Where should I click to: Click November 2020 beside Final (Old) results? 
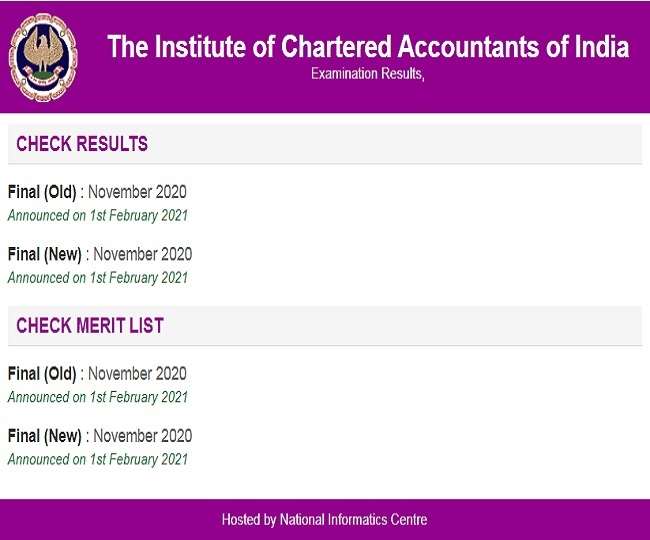click(137, 192)
